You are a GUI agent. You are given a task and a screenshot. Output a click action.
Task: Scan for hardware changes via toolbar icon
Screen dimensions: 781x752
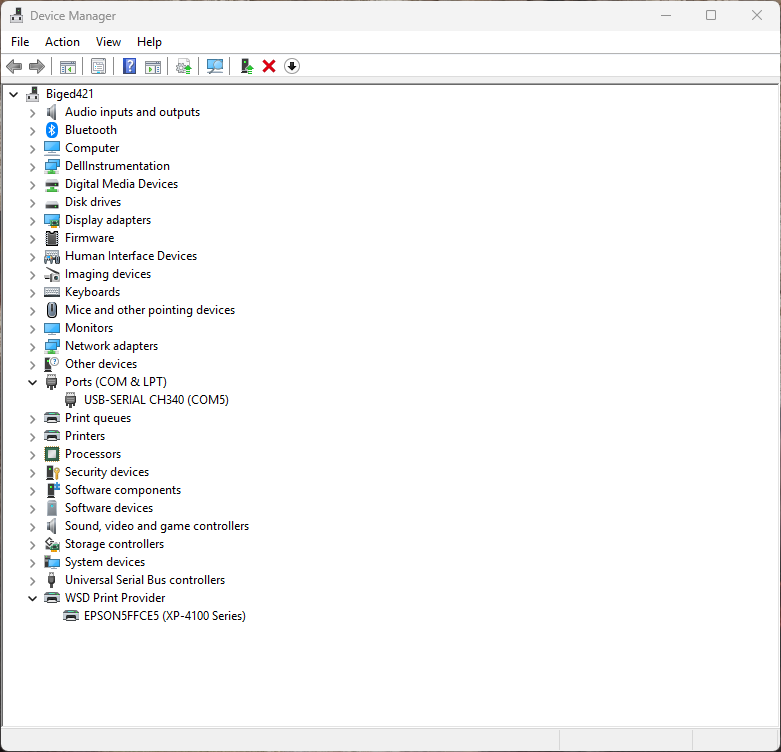pyautogui.click(x=214, y=66)
